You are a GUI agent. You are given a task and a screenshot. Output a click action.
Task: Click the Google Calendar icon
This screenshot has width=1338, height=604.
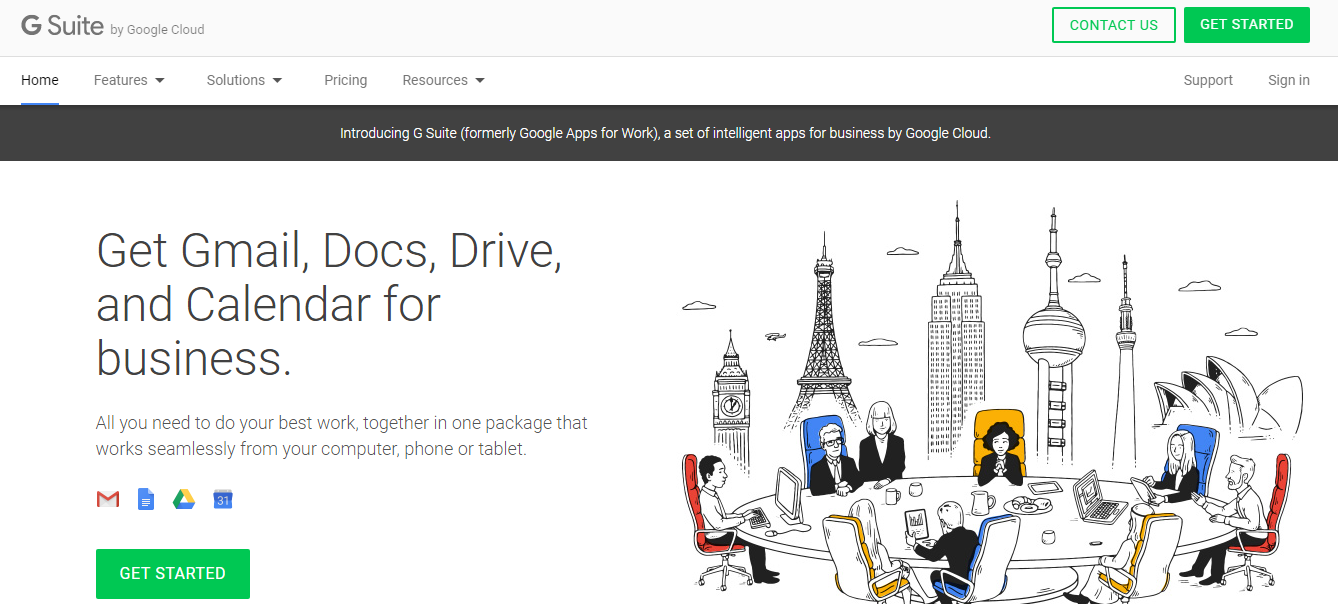click(223, 499)
